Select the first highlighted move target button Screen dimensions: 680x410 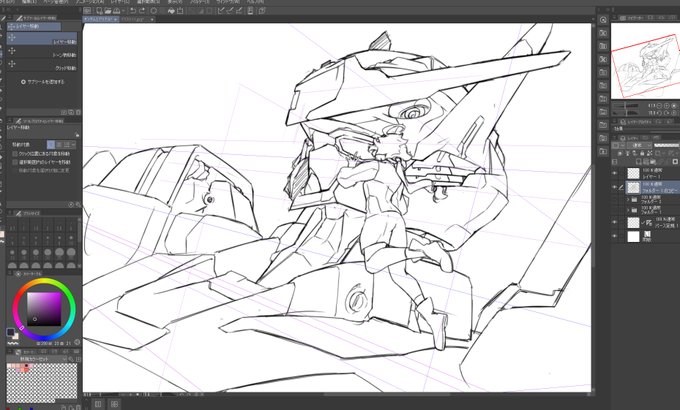51,144
